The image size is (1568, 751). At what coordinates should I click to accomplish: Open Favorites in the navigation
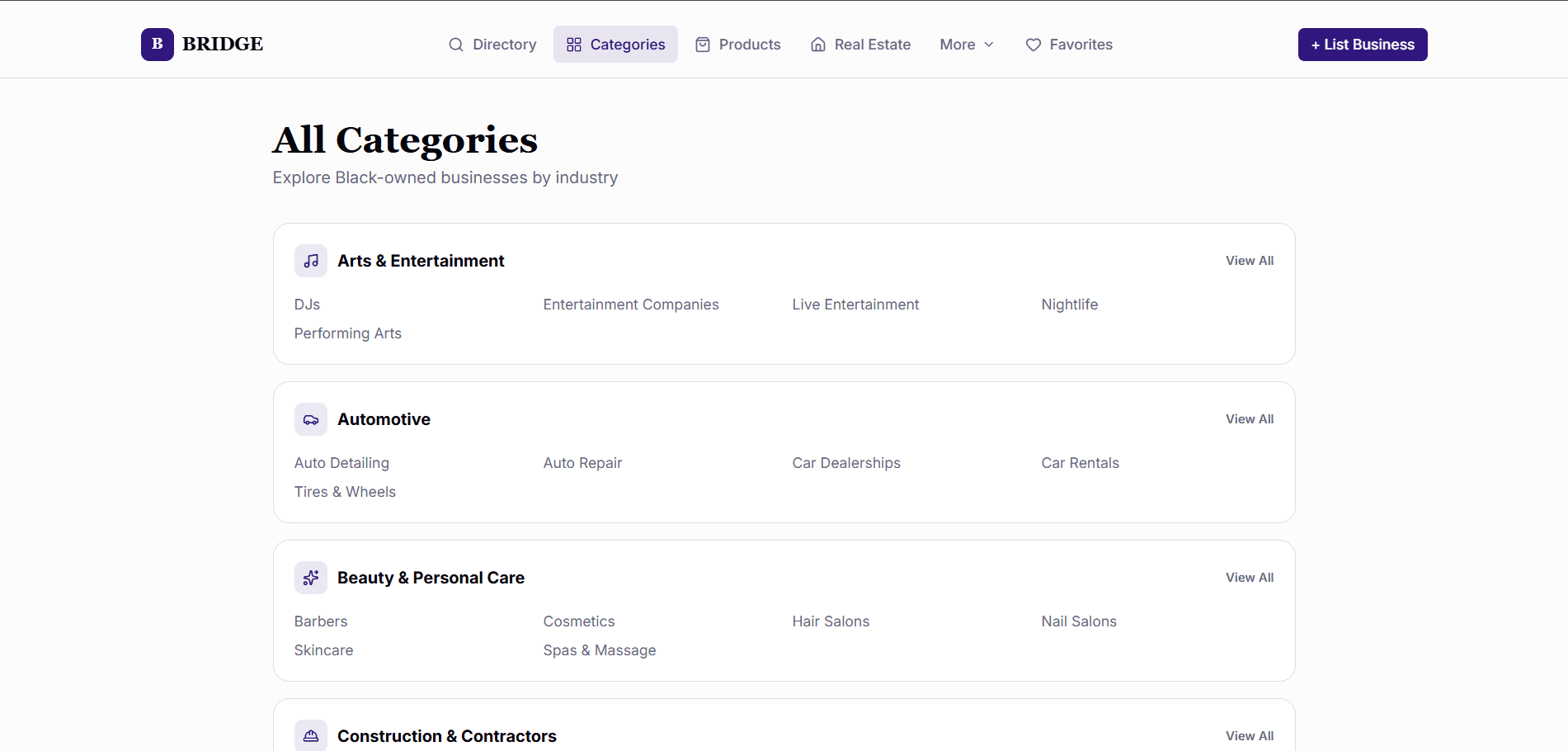[1069, 45]
